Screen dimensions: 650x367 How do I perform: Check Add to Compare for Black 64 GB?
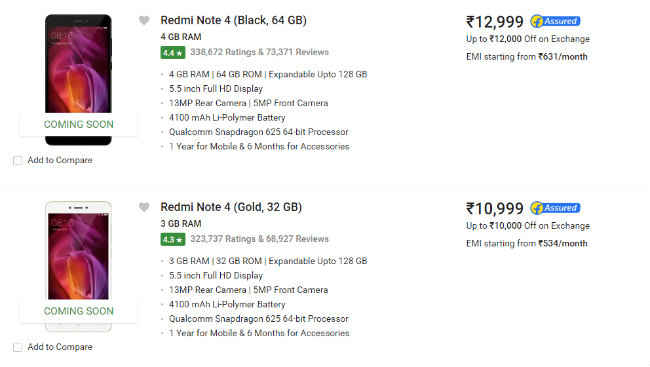(x=17, y=160)
